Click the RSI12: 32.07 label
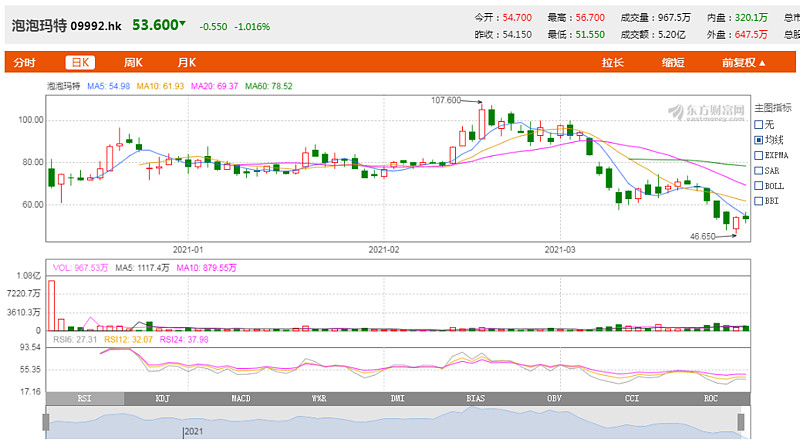Screen dimensions: 800x443 pos(128,339)
